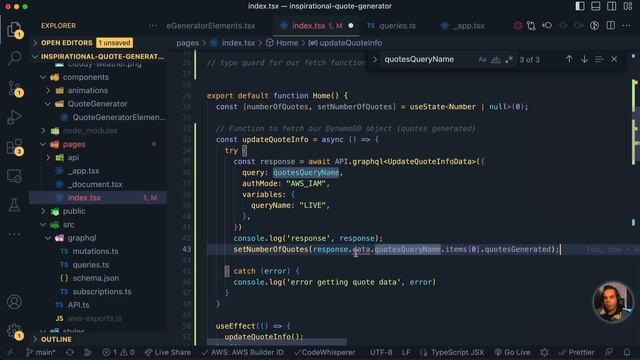Click the main branch in status bar
Viewport: 640px width, 360px height.
click(41, 352)
